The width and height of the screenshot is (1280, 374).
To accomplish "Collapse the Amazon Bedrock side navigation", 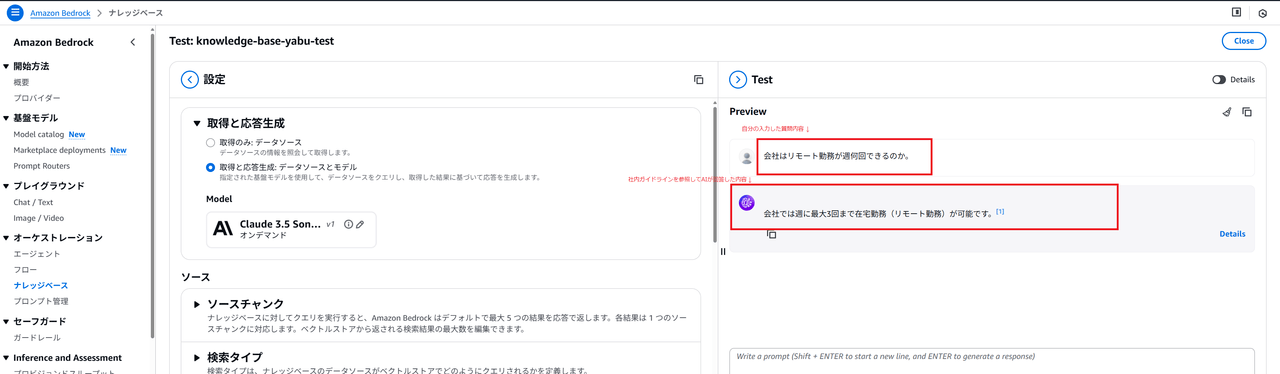I will click(x=133, y=42).
